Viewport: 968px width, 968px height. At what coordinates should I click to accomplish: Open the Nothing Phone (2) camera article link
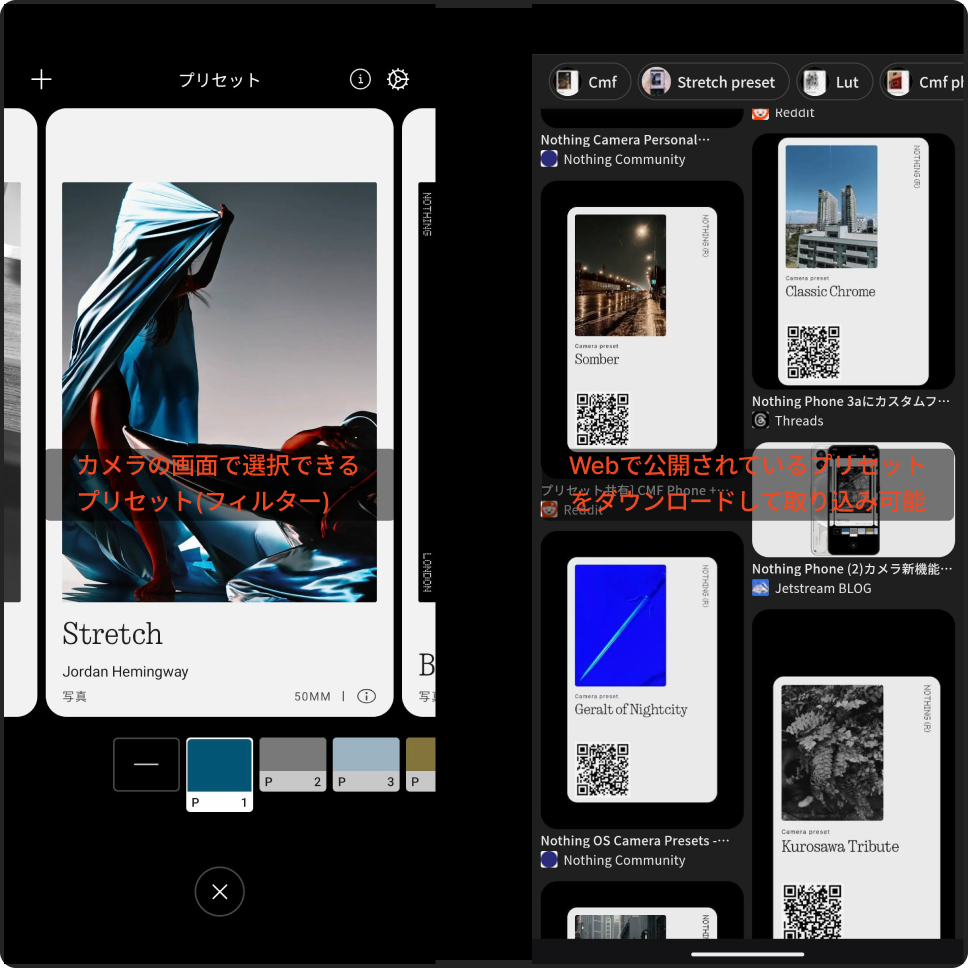click(852, 569)
